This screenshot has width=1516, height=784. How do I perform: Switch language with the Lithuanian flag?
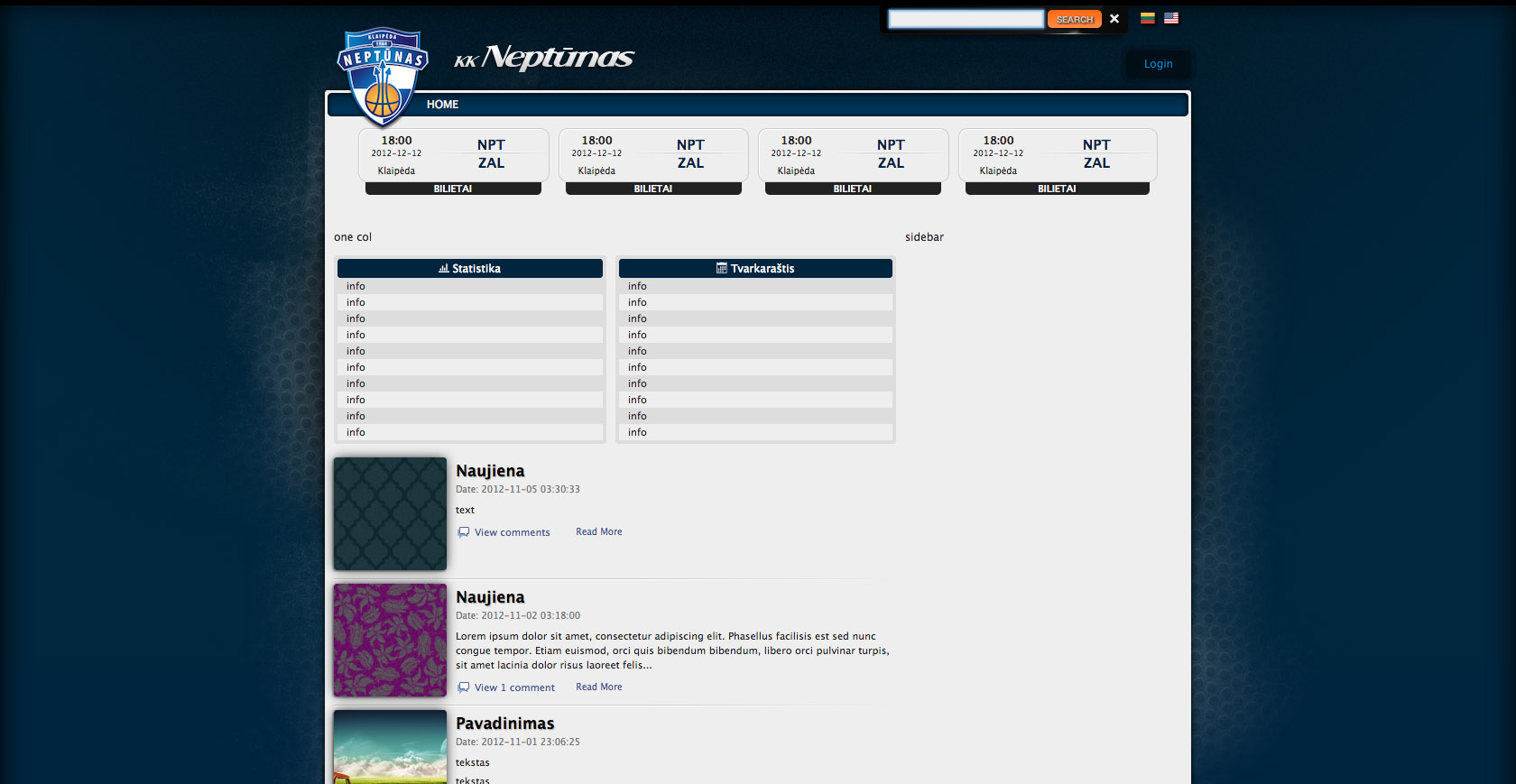(1148, 18)
